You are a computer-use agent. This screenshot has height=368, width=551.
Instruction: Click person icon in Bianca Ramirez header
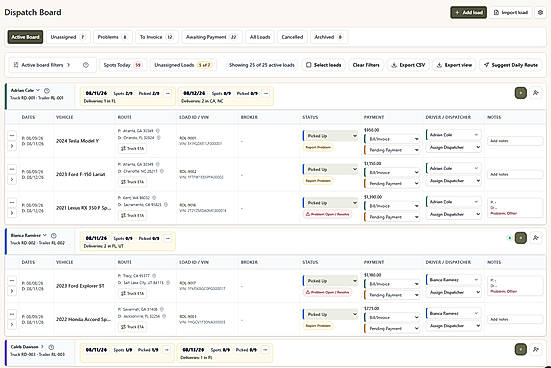pyautogui.click(x=536, y=238)
